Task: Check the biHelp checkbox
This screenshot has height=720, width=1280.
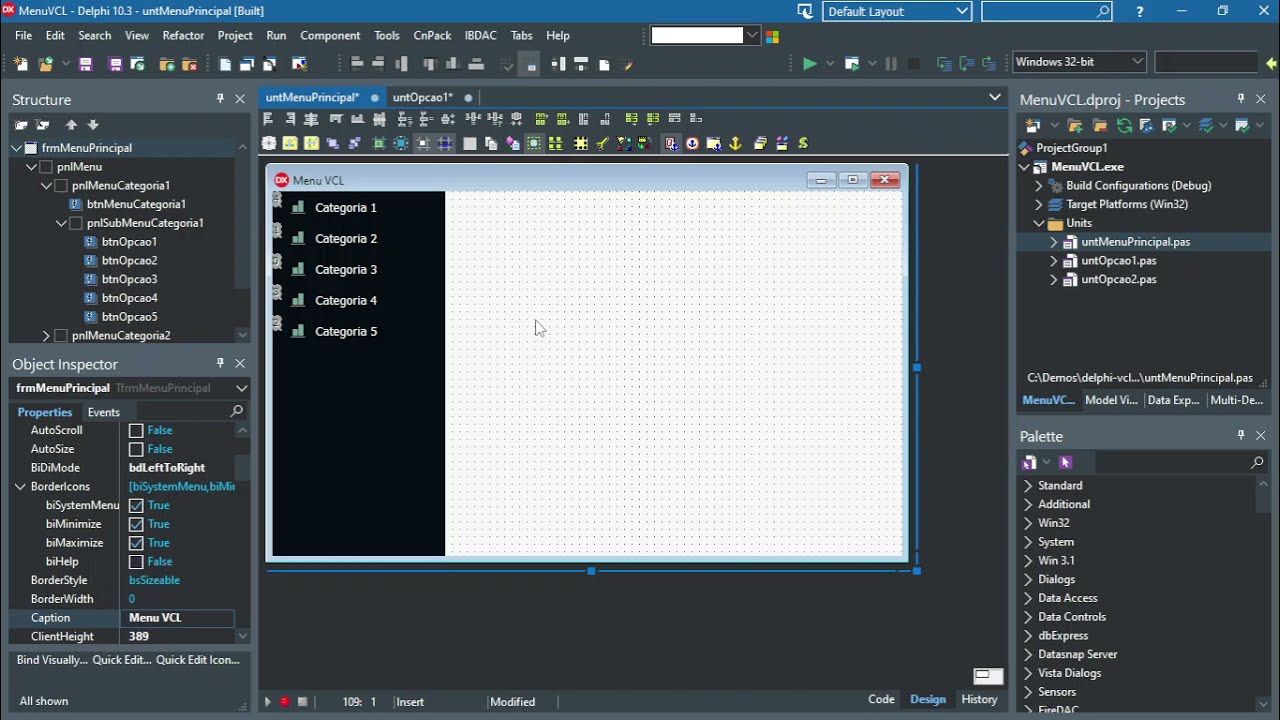Action: point(136,562)
